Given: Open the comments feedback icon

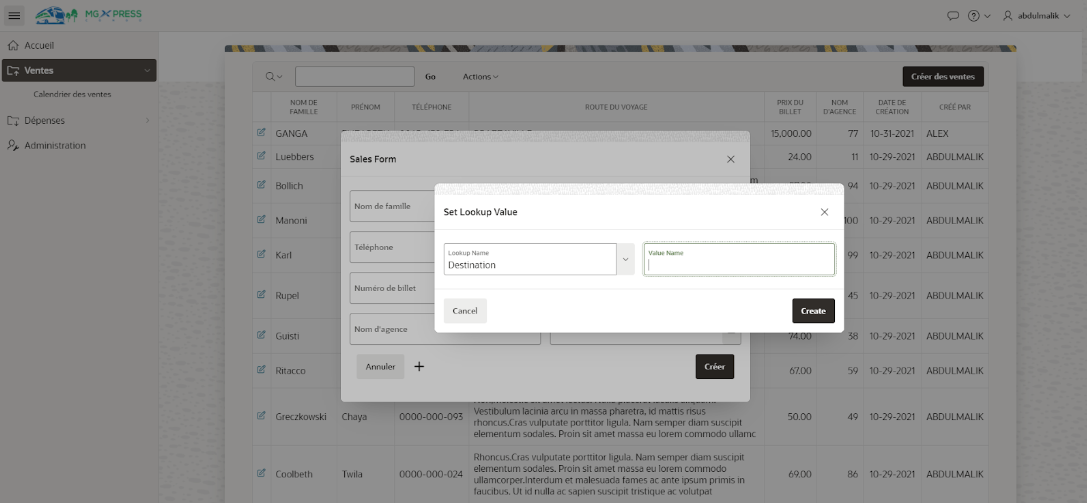Looking at the screenshot, I should tap(953, 16).
